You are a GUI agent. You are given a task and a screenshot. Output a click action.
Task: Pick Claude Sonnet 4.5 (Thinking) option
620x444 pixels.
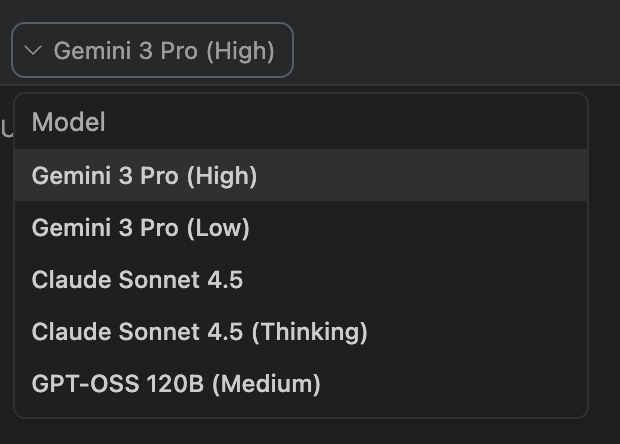coord(200,332)
